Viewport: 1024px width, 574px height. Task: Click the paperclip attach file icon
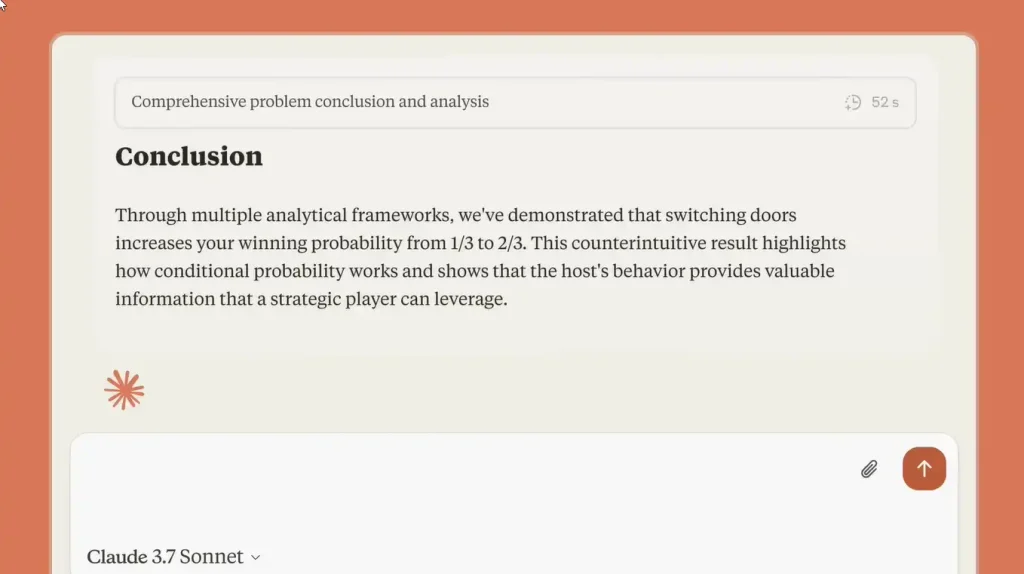click(x=869, y=469)
